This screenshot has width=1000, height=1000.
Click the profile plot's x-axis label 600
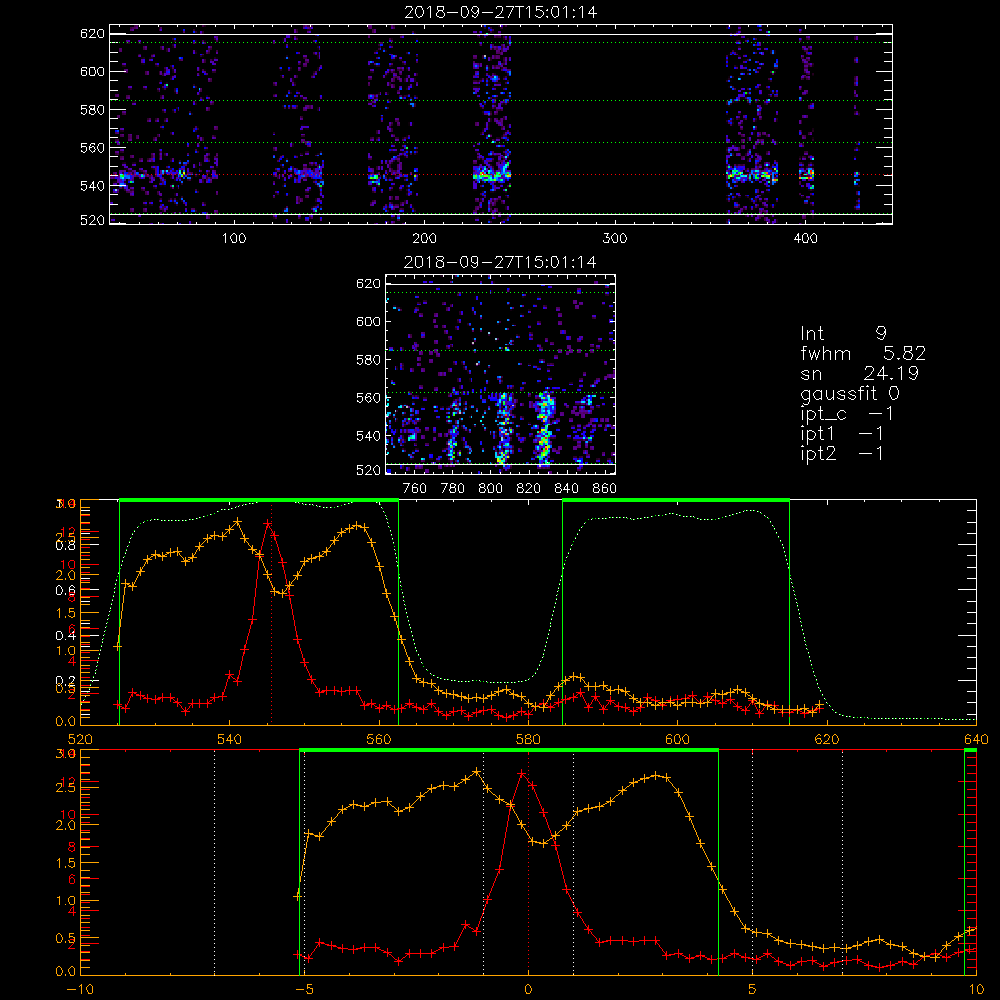click(x=677, y=740)
